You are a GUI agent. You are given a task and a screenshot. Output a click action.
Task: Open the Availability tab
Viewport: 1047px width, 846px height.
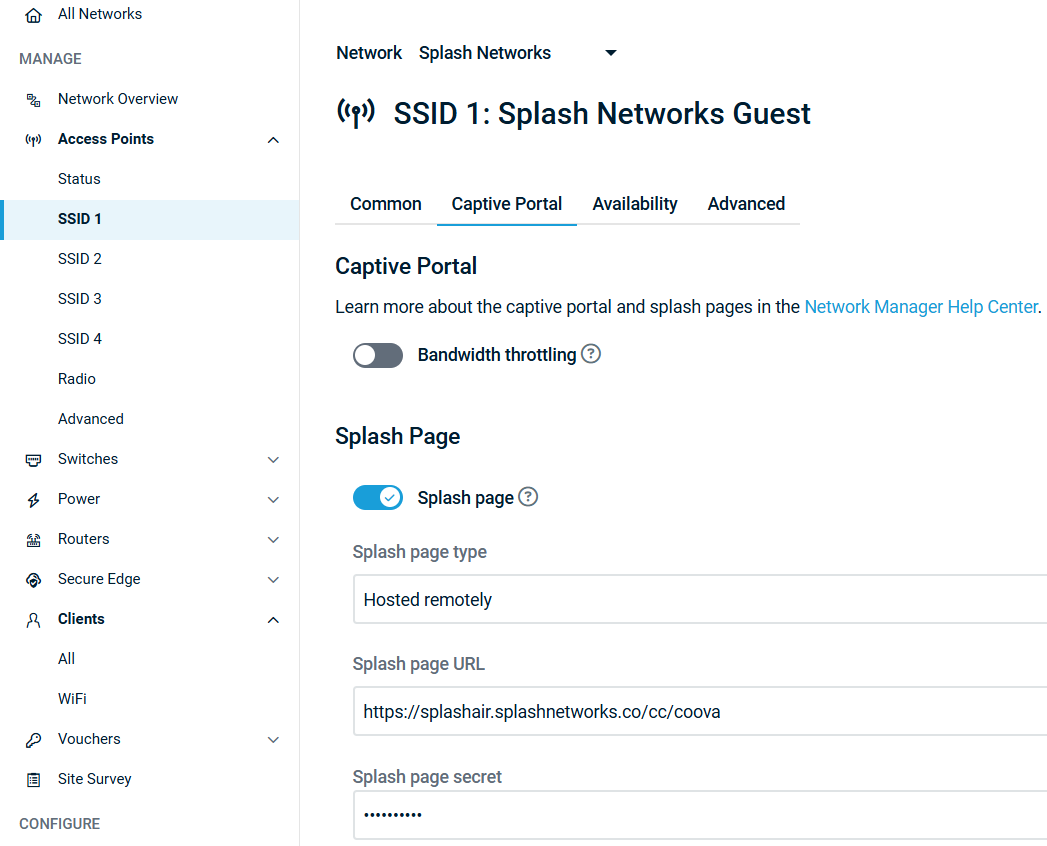635,204
